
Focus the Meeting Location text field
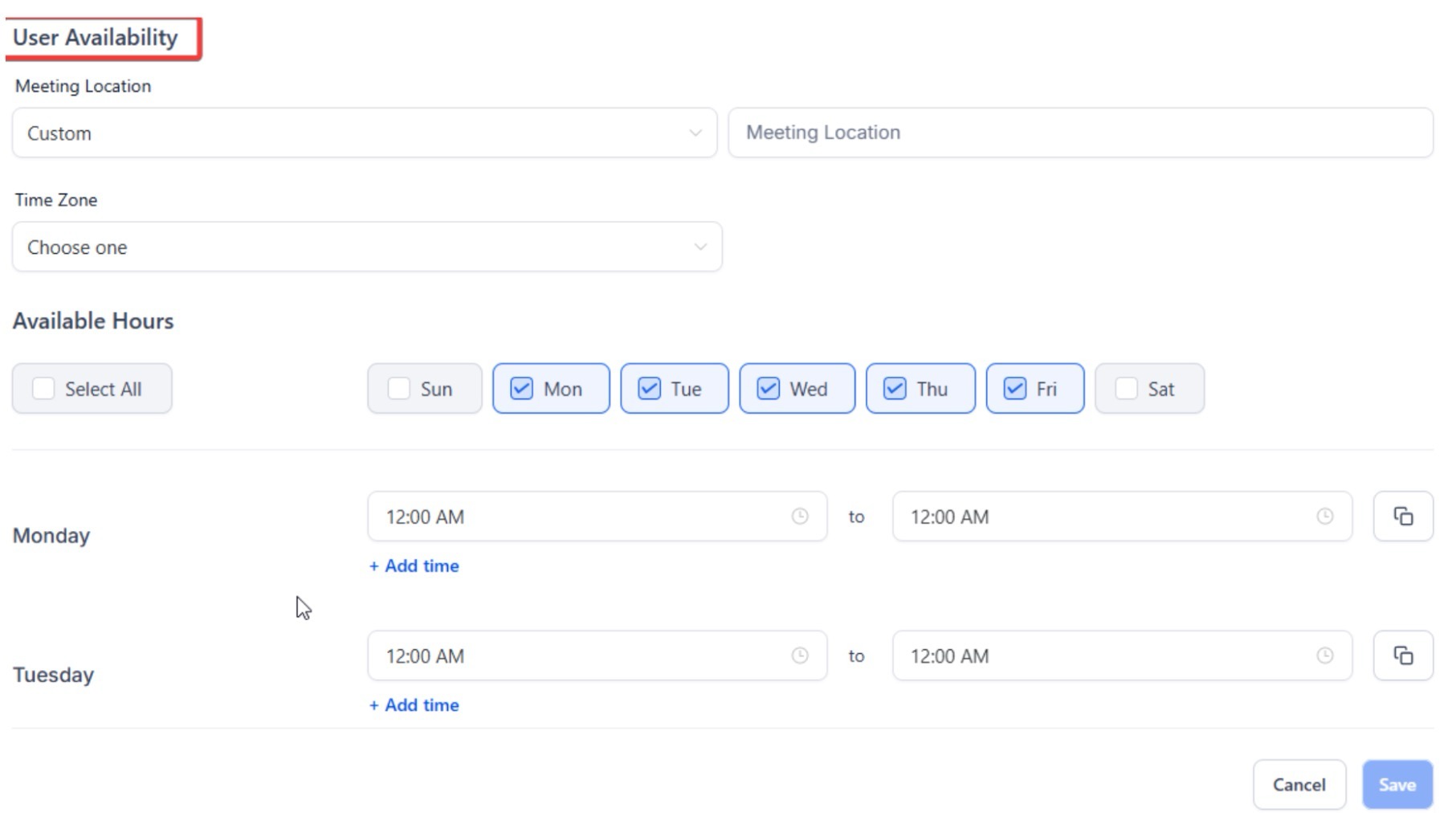[x=1079, y=133]
